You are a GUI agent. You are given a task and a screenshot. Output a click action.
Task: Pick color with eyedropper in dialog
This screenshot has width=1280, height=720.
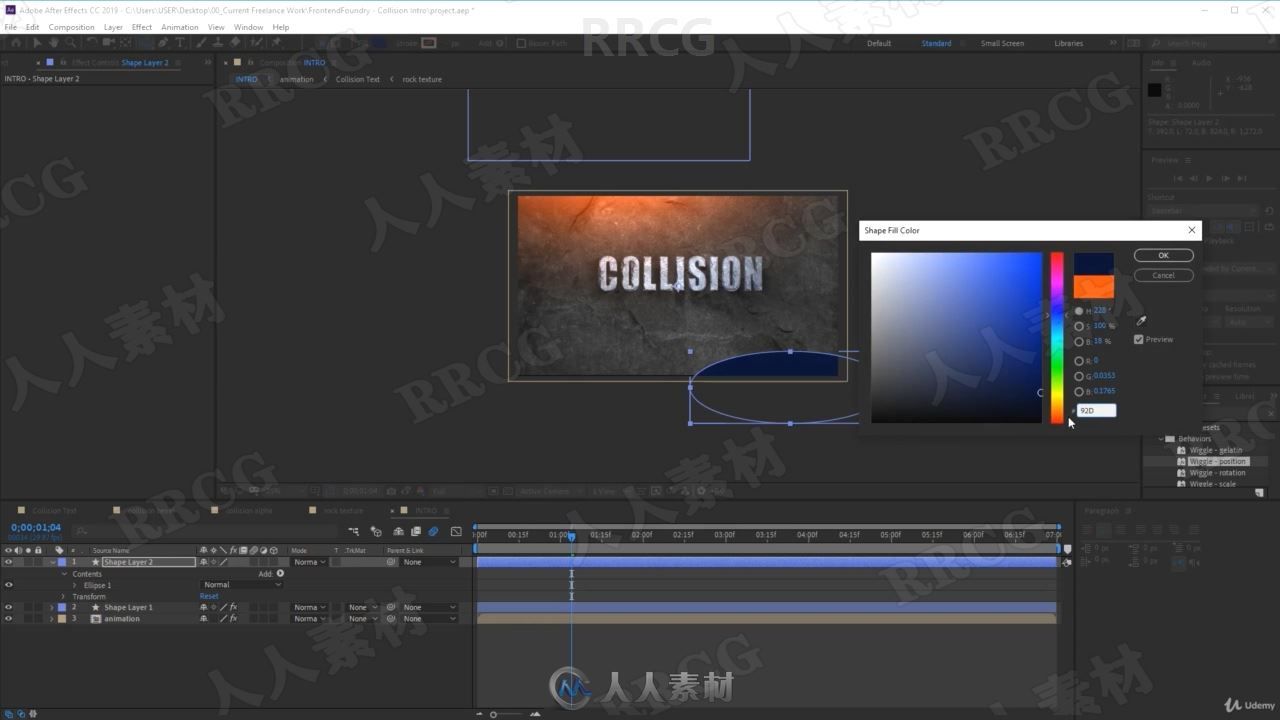point(1141,321)
